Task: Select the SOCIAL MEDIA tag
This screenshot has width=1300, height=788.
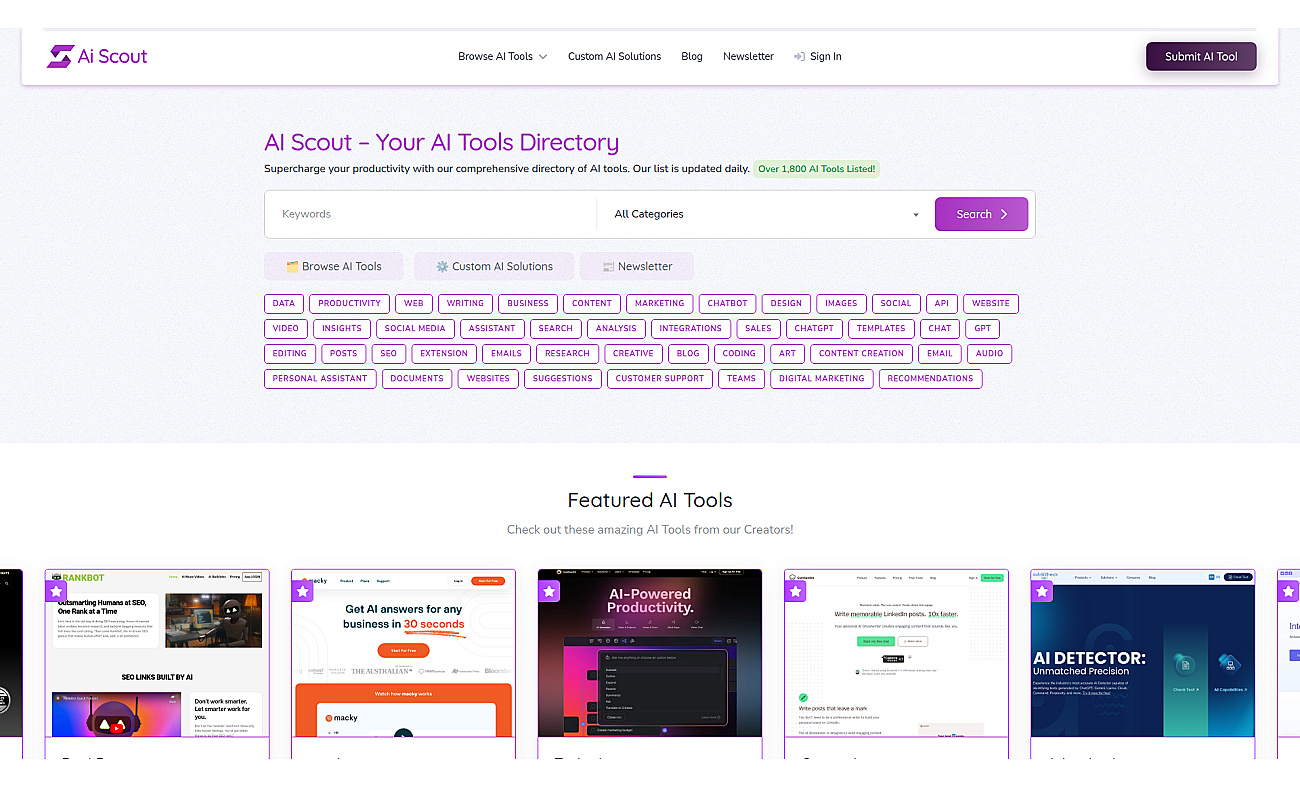Action: tap(415, 328)
